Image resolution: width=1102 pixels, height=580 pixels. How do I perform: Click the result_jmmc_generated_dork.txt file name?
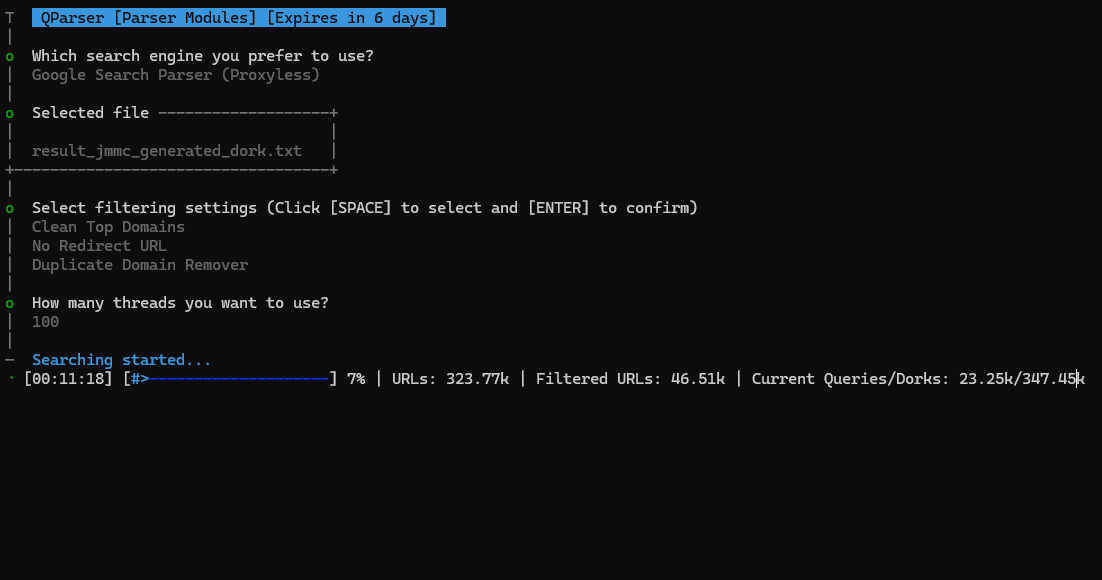pos(167,151)
